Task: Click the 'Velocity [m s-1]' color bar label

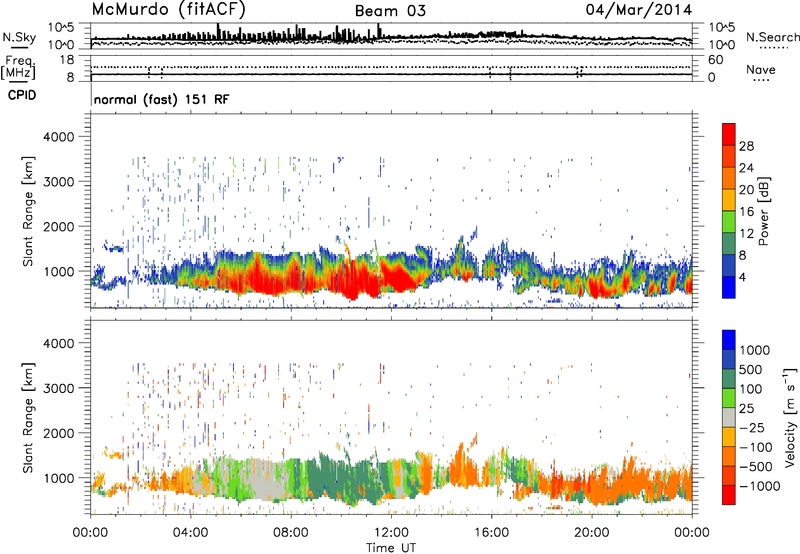Action: (x=790, y=417)
